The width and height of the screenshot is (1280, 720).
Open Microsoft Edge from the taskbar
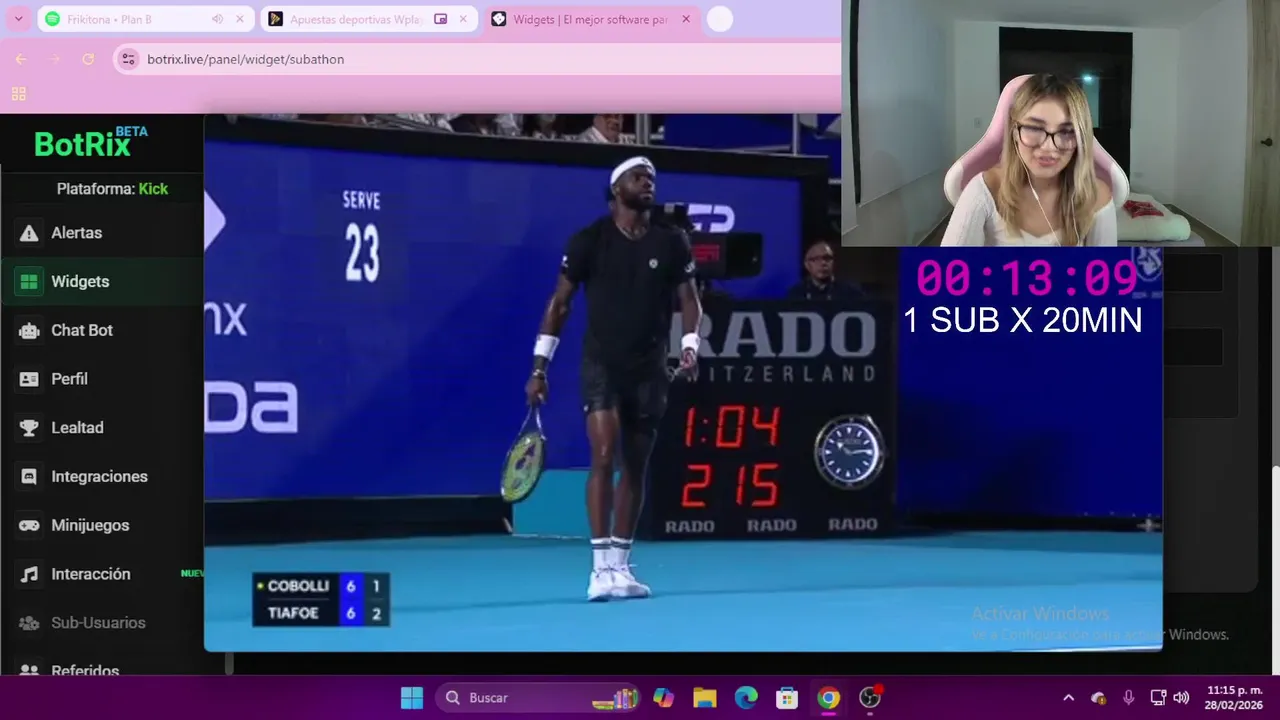(x=746, y=698)
